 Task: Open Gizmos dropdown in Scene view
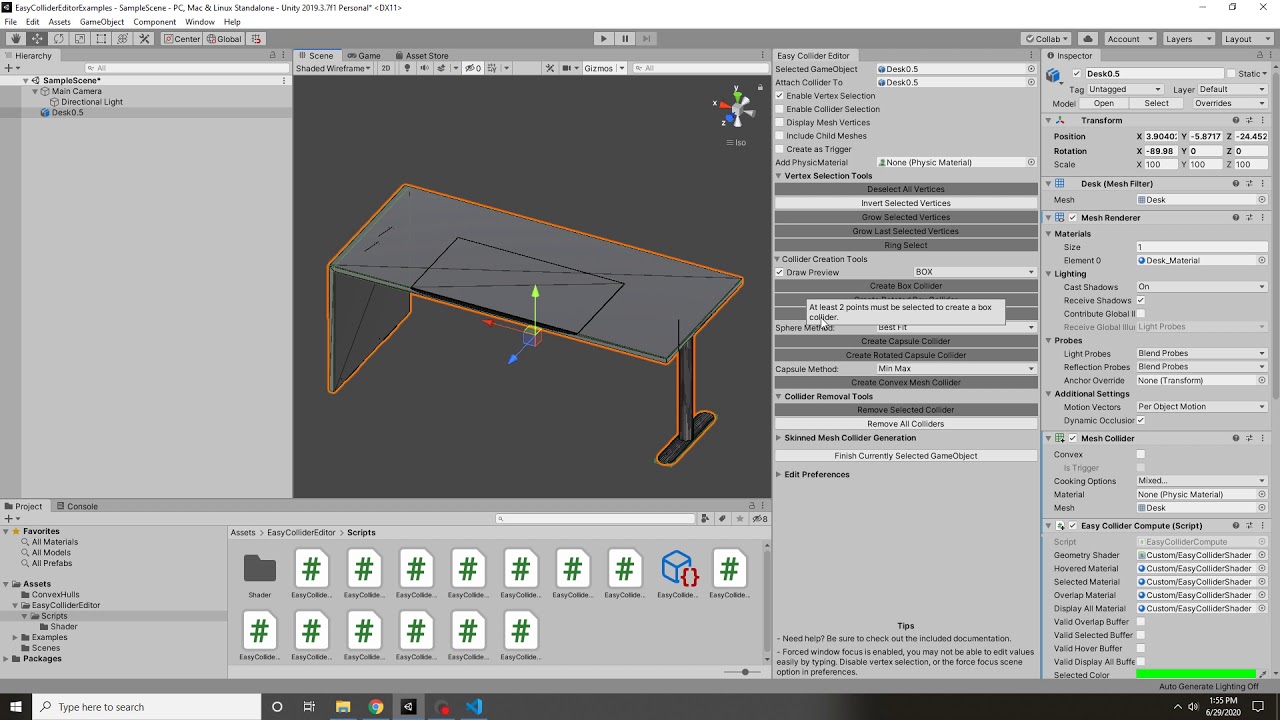click(604, 68)
